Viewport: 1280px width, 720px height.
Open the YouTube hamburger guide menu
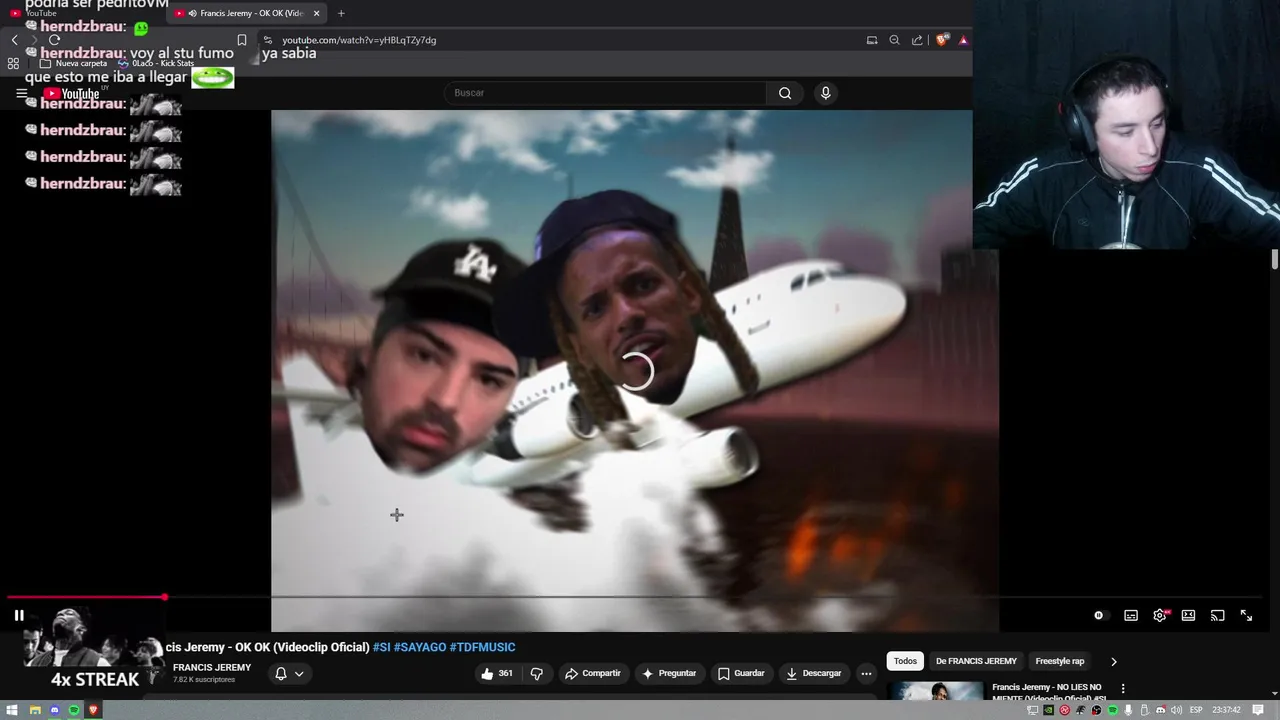pos(21,94)
